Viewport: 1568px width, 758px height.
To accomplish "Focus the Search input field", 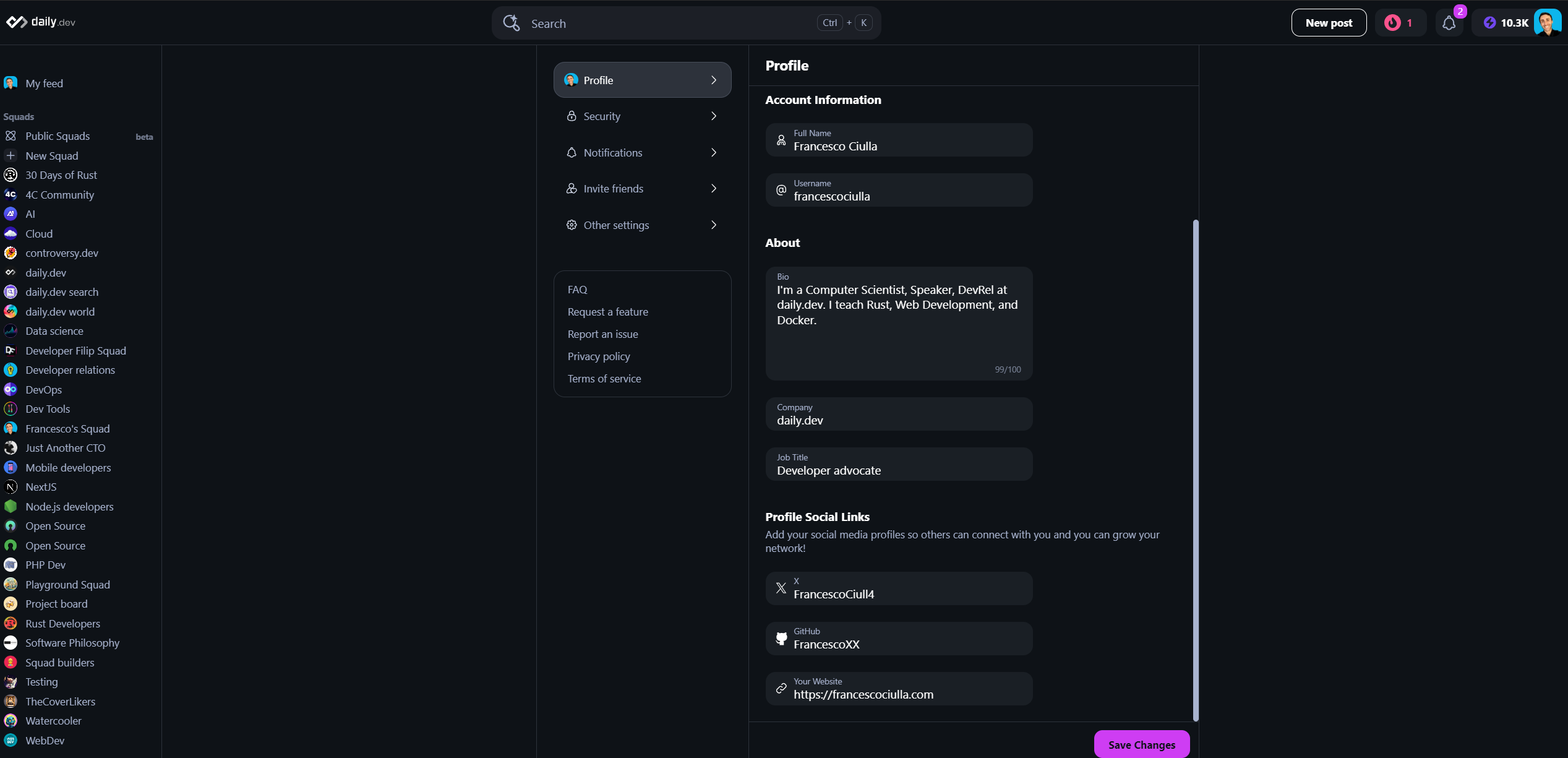I will click(686, 23).
